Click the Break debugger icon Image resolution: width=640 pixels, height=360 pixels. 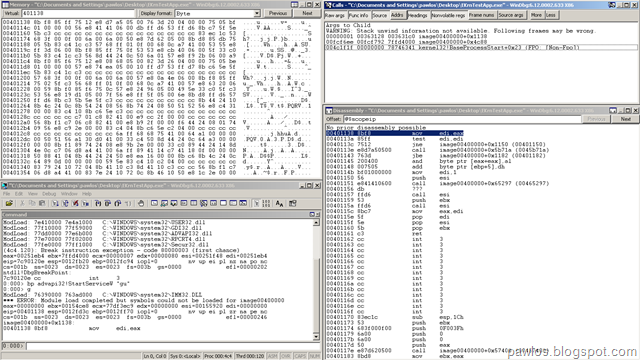click(85, 203)
